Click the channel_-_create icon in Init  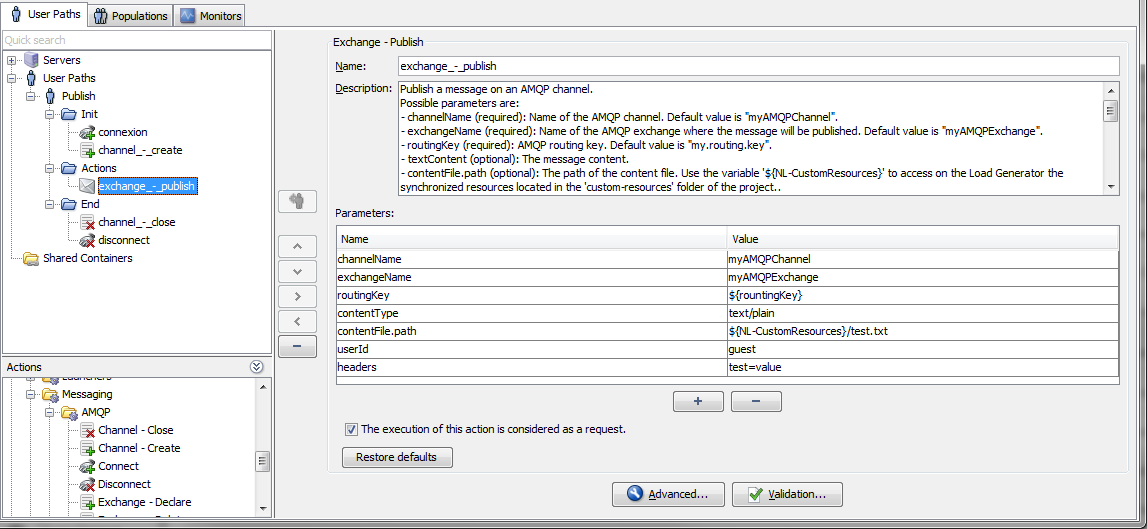pyautogui.click(x=87, y=150)
